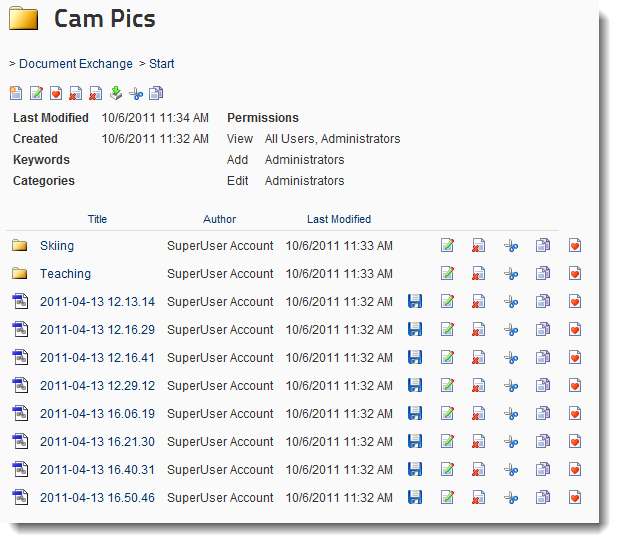This screenshot has width=619, height=543.
Task: Download the 2011-04-13 12.13.14 file
Action: (x=415, y=302)
